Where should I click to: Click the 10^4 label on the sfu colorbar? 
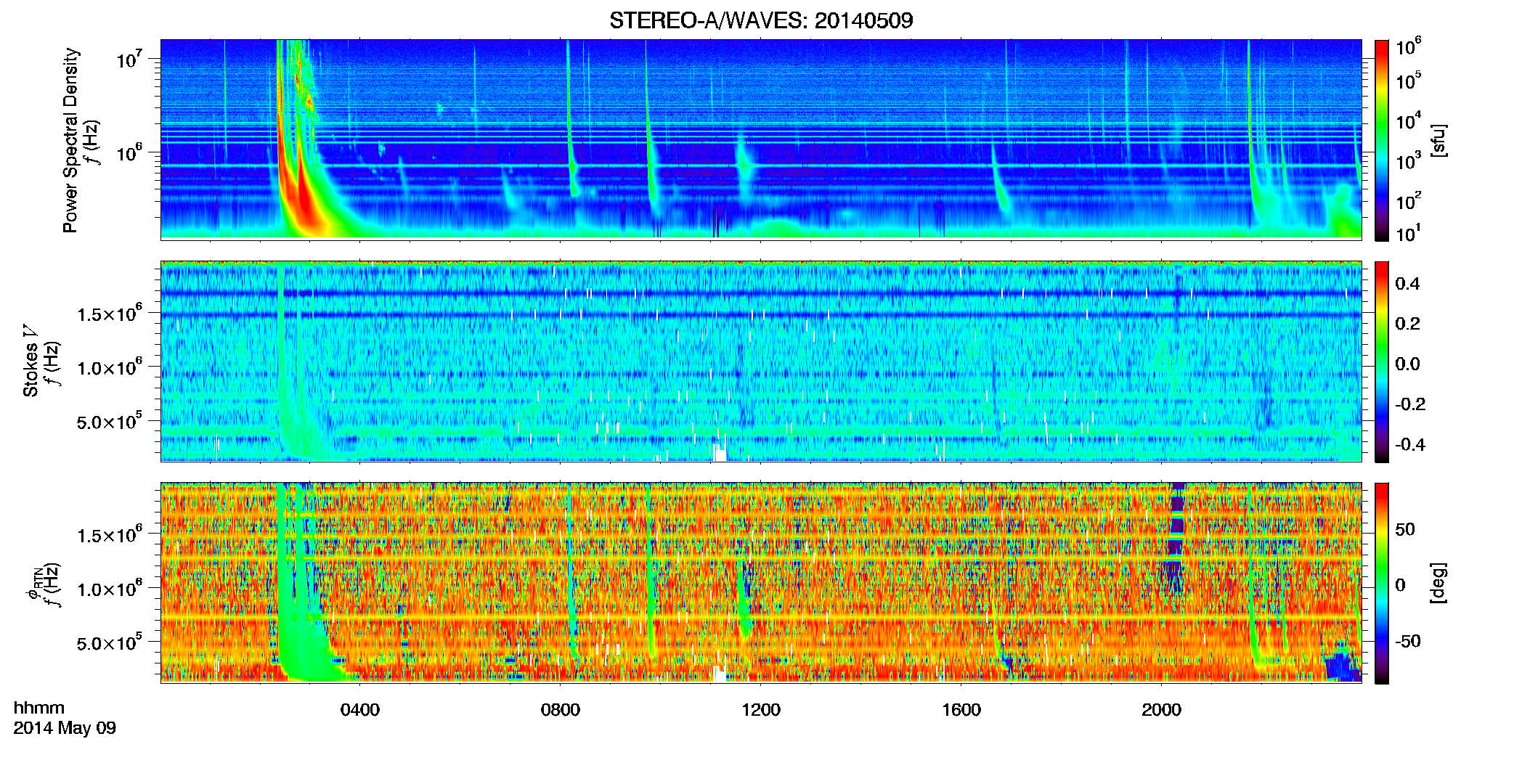pos(1408,121)
